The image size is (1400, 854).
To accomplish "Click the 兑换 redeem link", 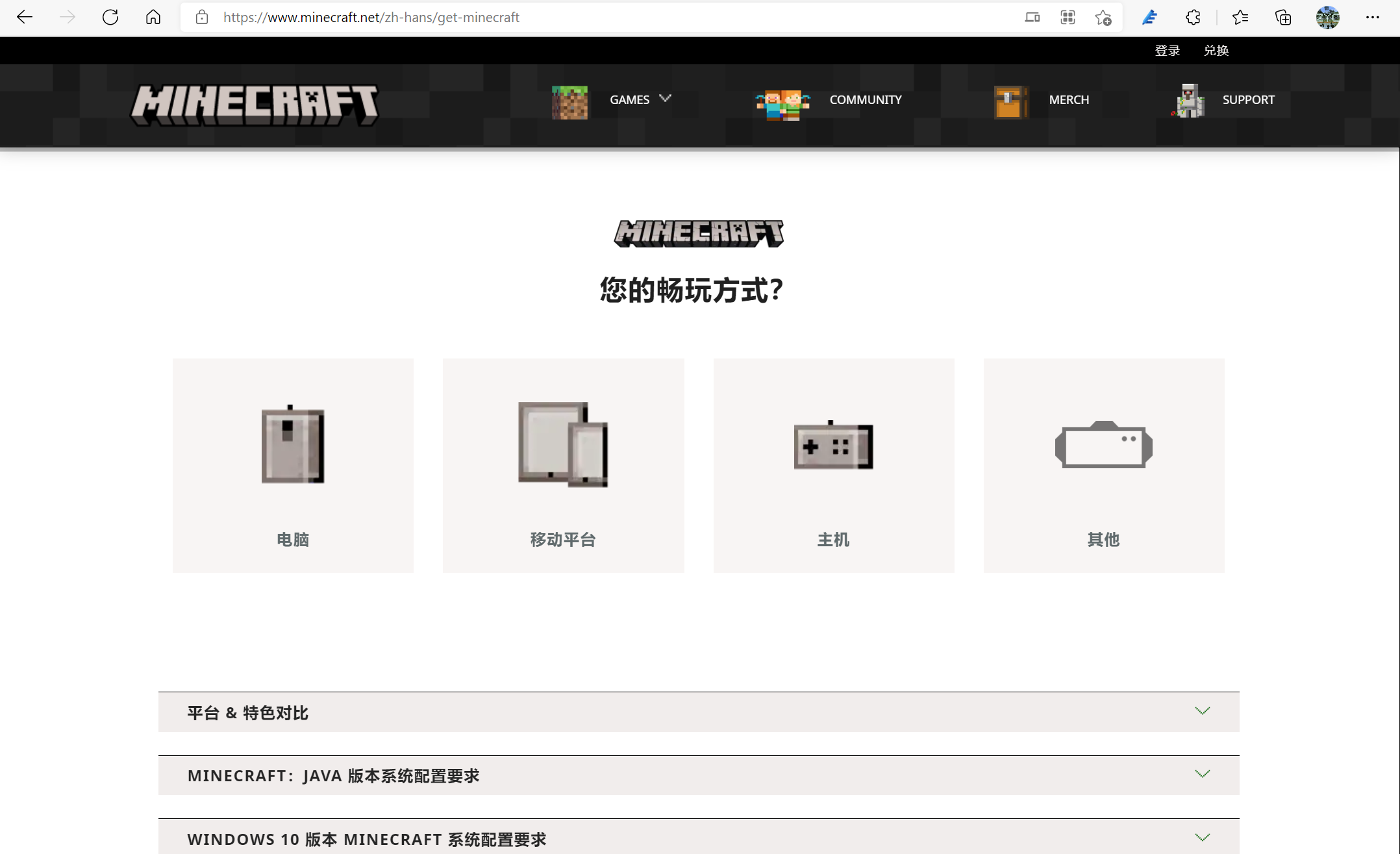I will coord(1216,51).
